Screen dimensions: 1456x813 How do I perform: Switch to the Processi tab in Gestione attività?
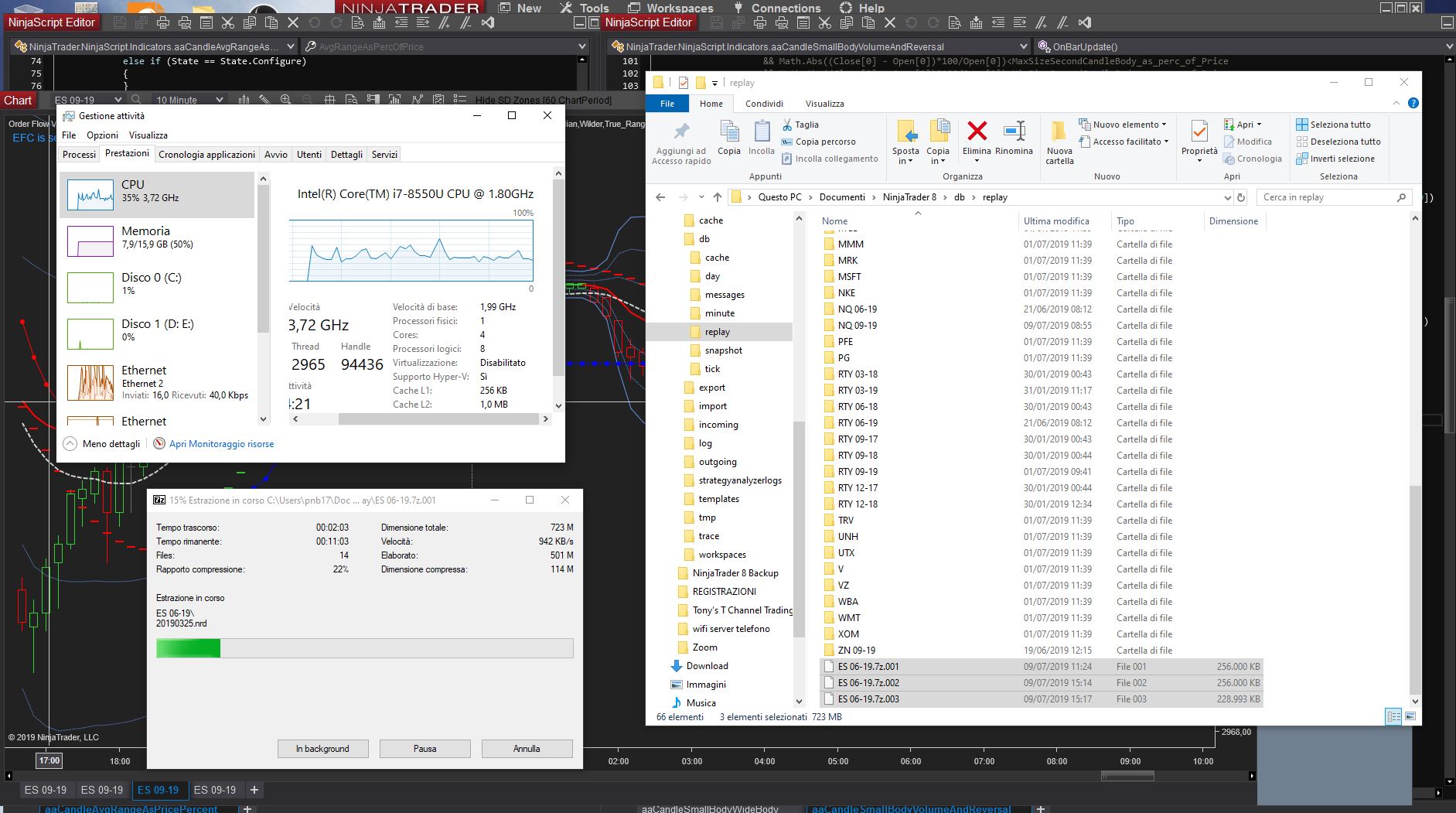[80, 155]
